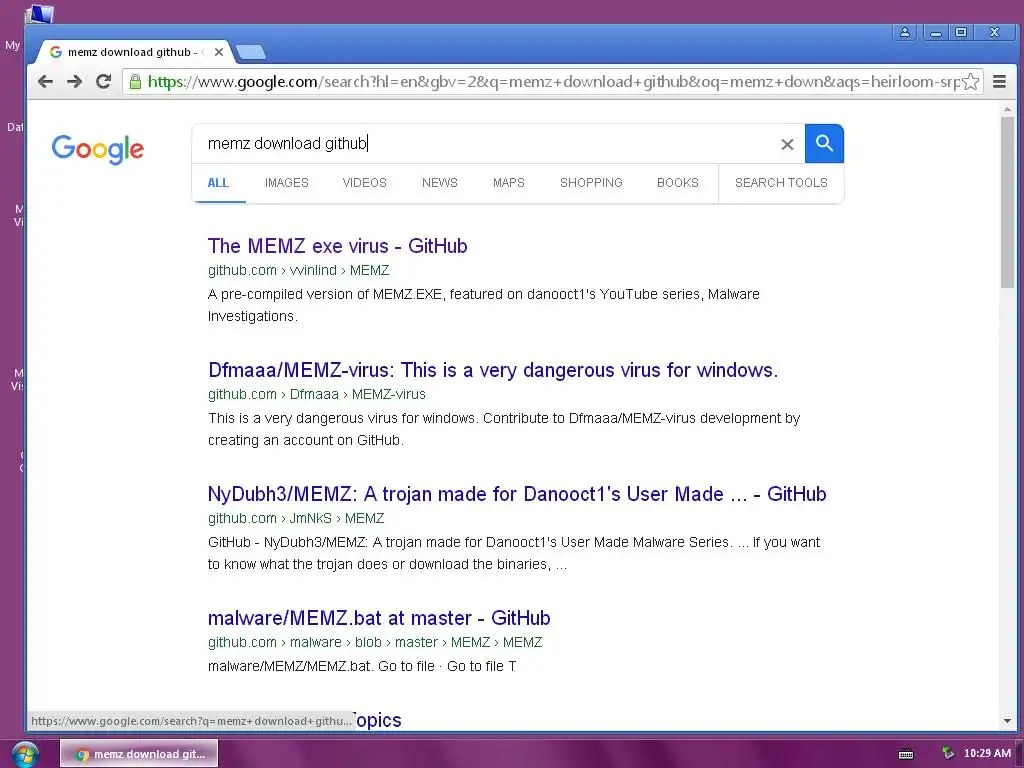Switch to the MAPS search tab

click(x=509, y=183)
